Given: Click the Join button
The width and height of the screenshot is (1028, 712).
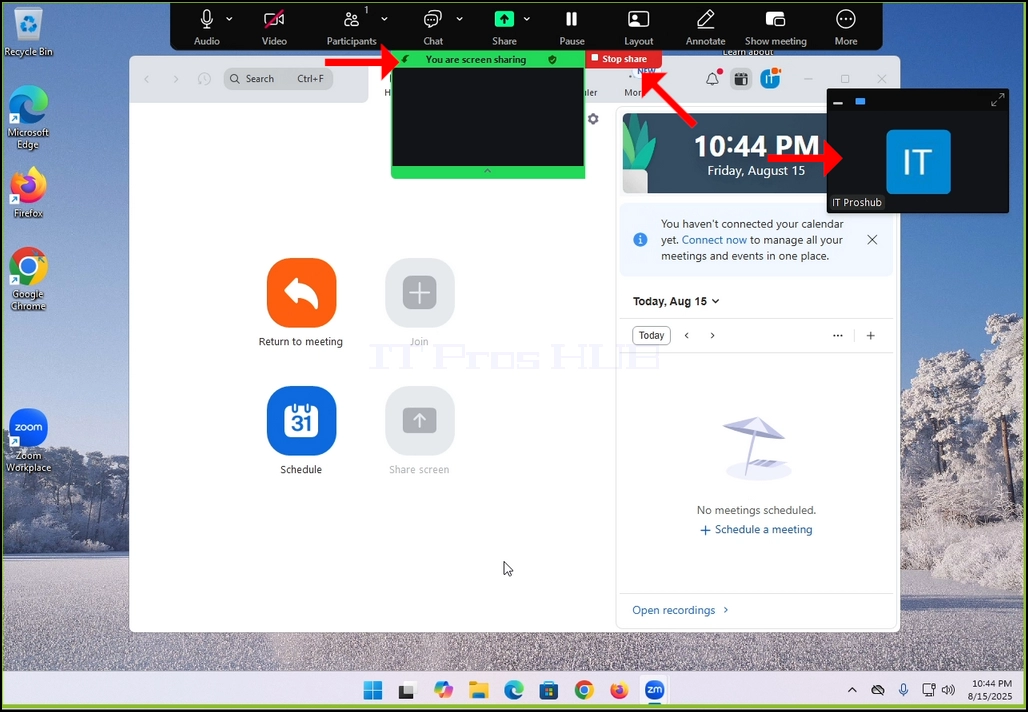Looking at the screenshot, I should tap(420, 292).
